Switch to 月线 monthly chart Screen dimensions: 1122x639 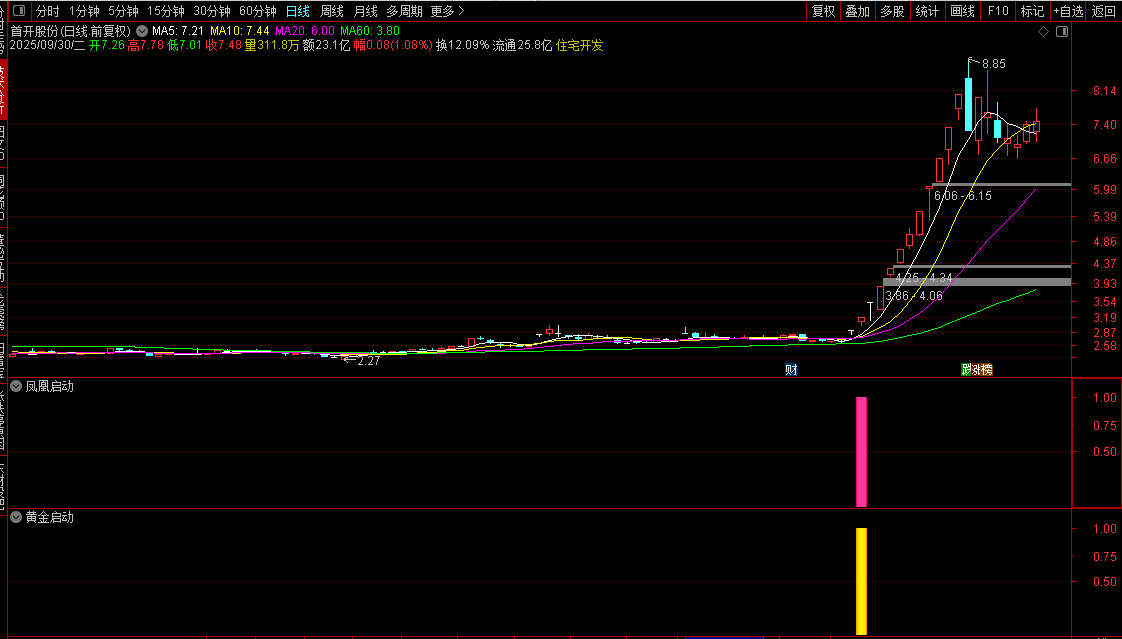366,11
